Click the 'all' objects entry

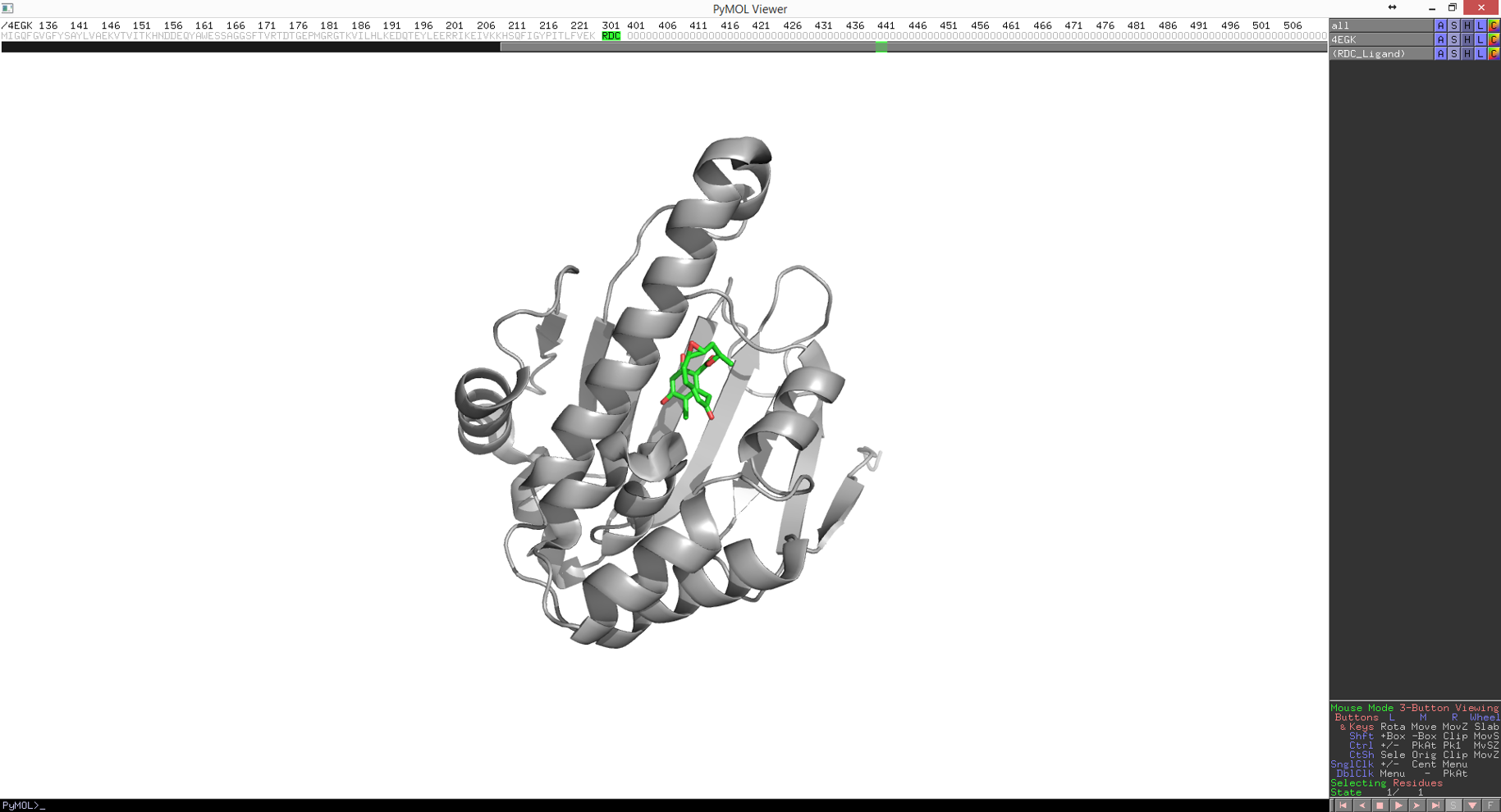[1379, 25]
